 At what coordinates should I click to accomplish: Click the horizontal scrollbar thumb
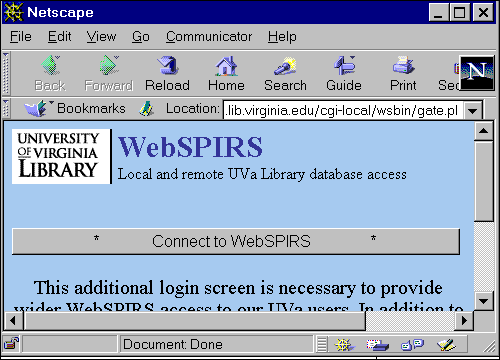(194, 321)
